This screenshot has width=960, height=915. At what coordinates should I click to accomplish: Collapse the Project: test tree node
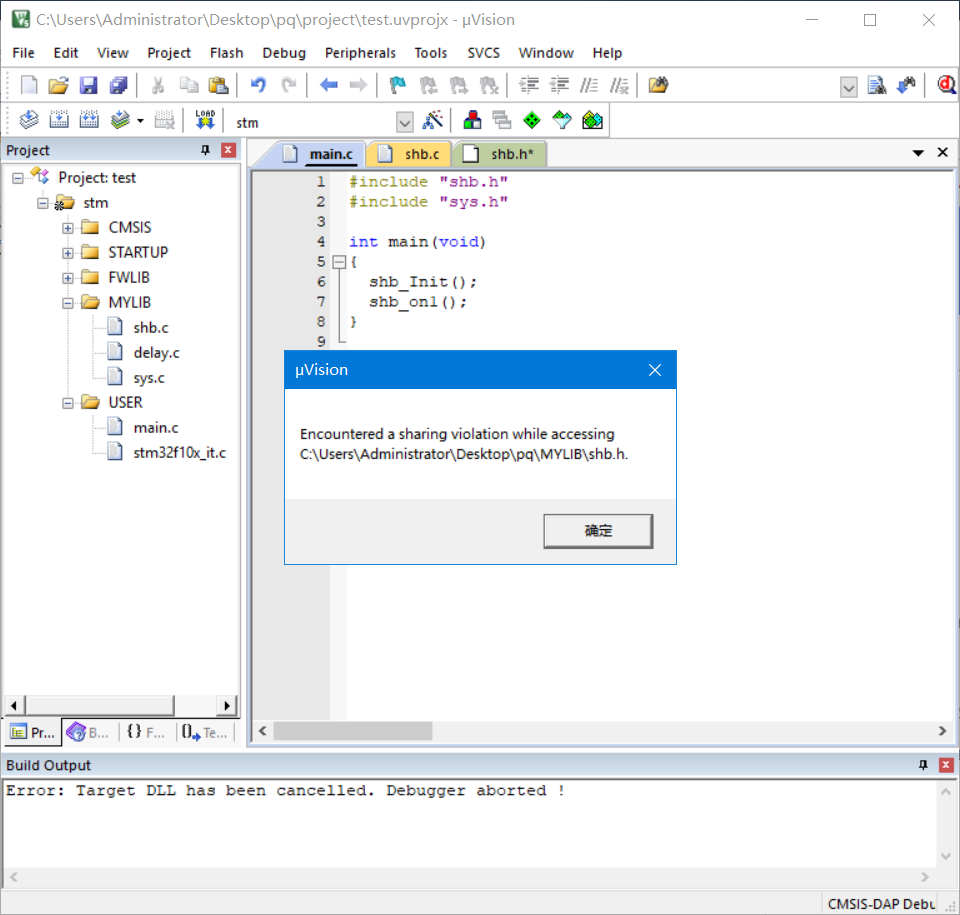18,178
